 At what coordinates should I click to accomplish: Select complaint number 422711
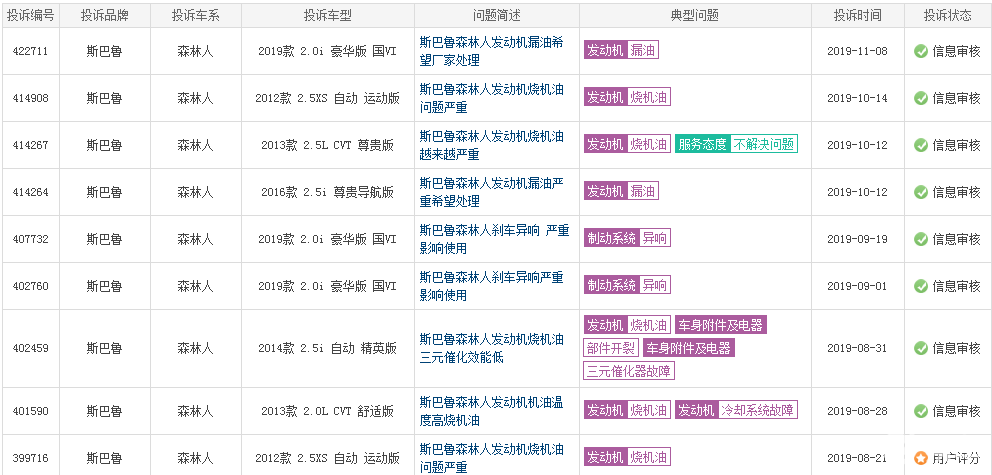30,52
